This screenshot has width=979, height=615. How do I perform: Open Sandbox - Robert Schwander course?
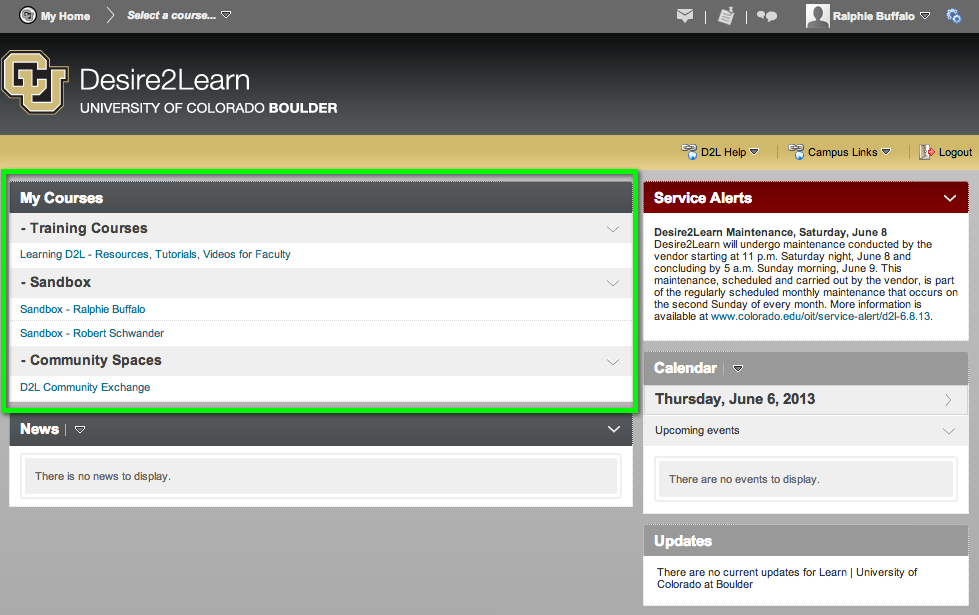[92, 333]
